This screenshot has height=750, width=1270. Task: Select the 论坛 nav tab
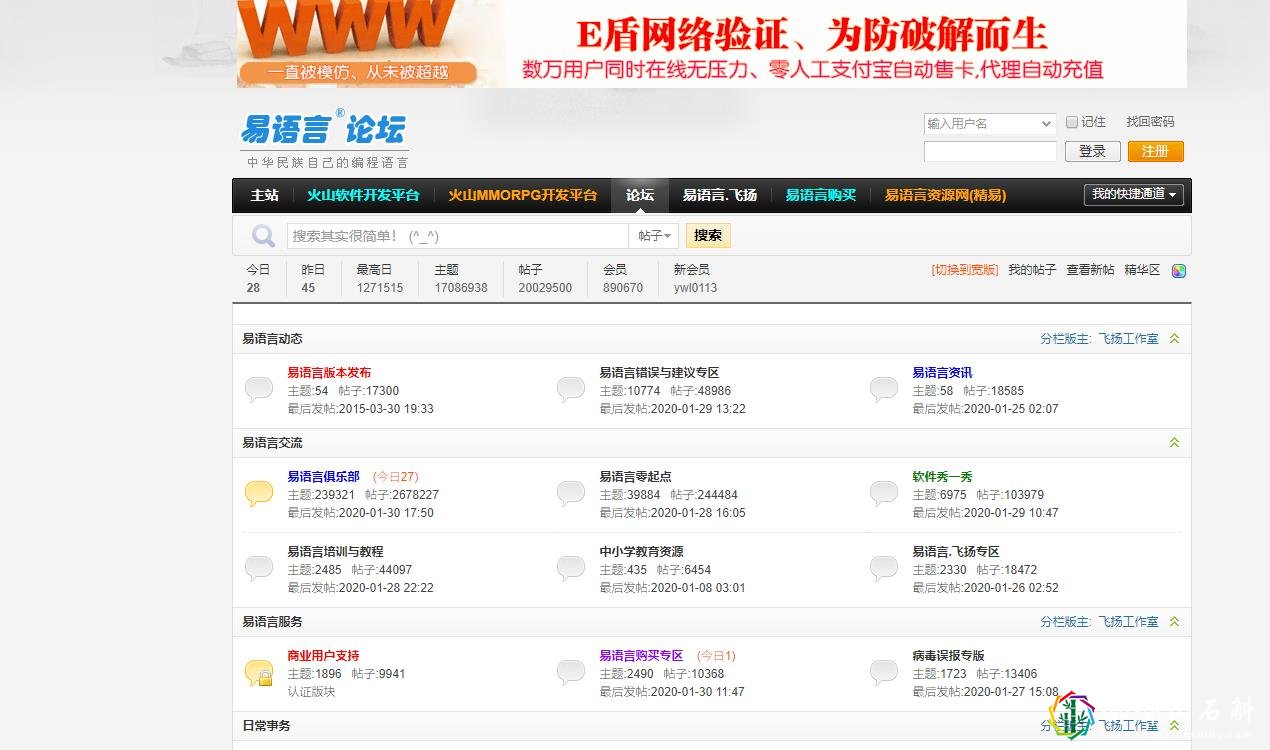(640, 195)
